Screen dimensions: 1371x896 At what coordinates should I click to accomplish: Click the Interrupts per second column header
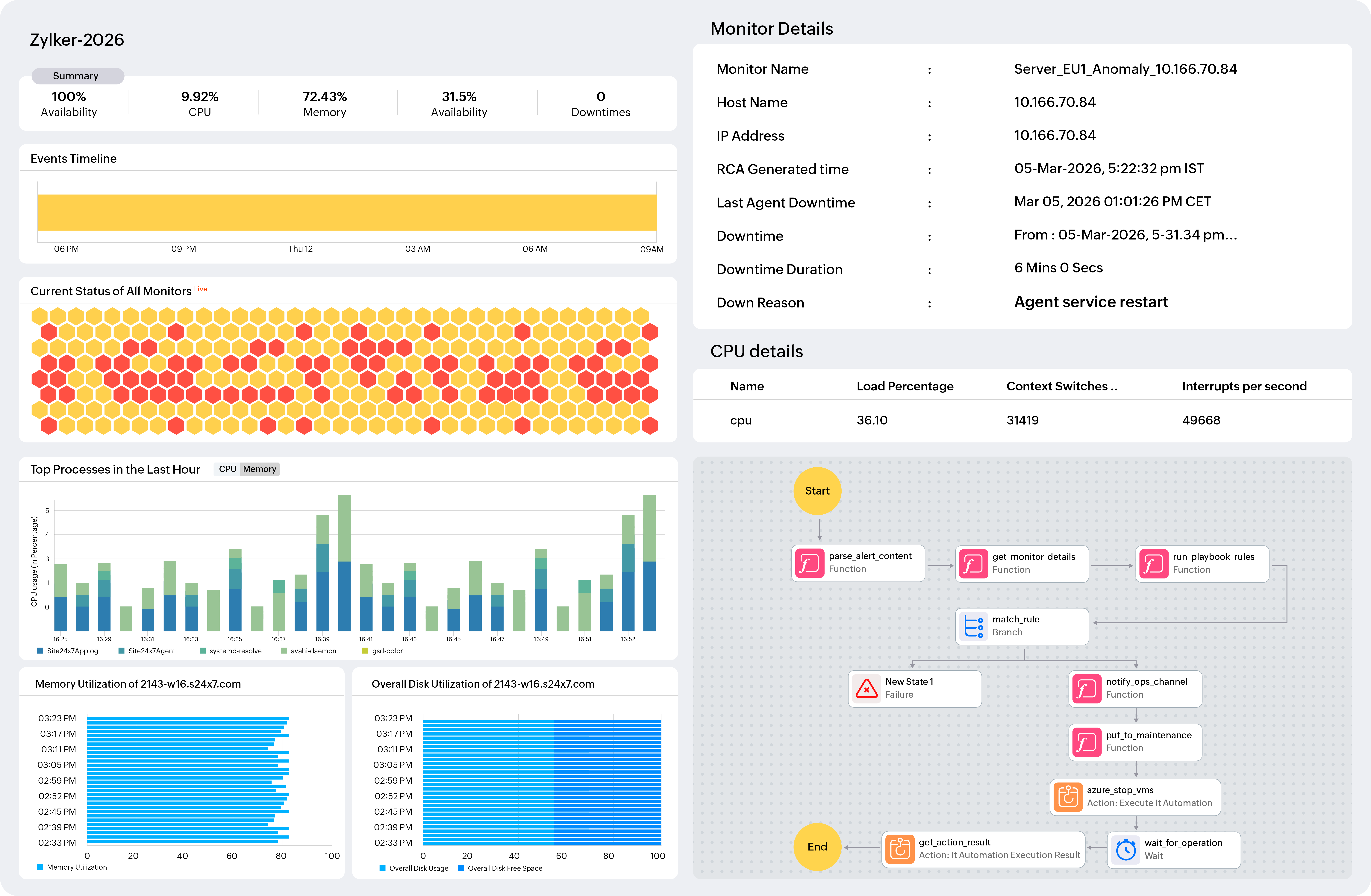pyautogui.click(x=1244, y=386)
